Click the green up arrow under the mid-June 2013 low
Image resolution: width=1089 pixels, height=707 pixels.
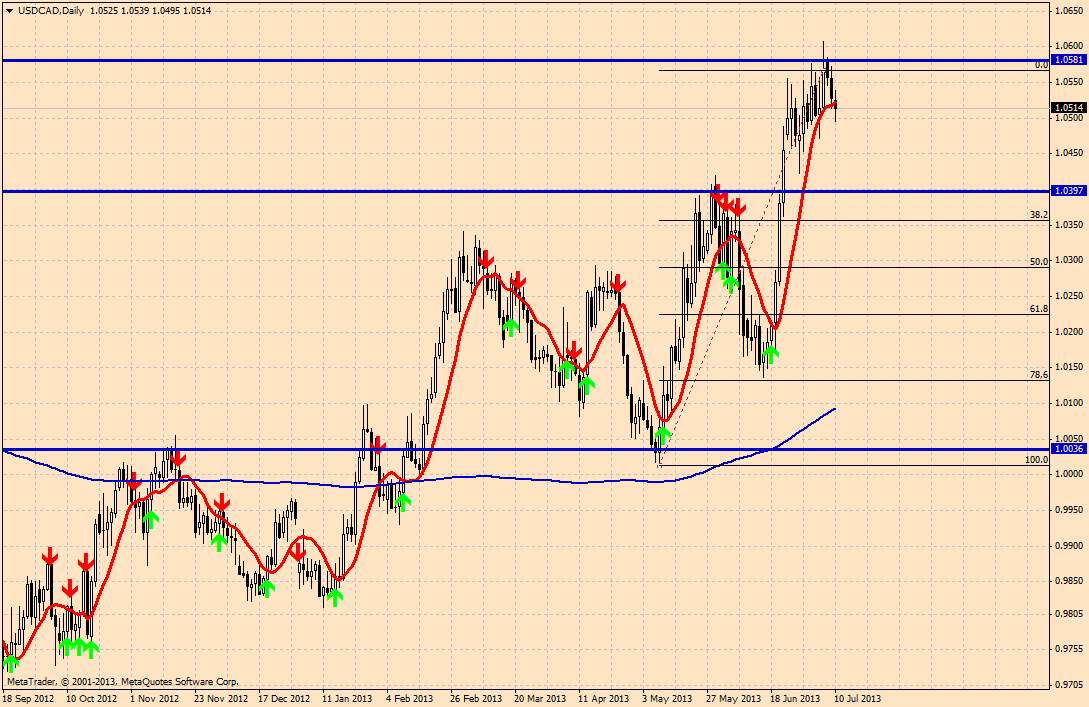770,354
